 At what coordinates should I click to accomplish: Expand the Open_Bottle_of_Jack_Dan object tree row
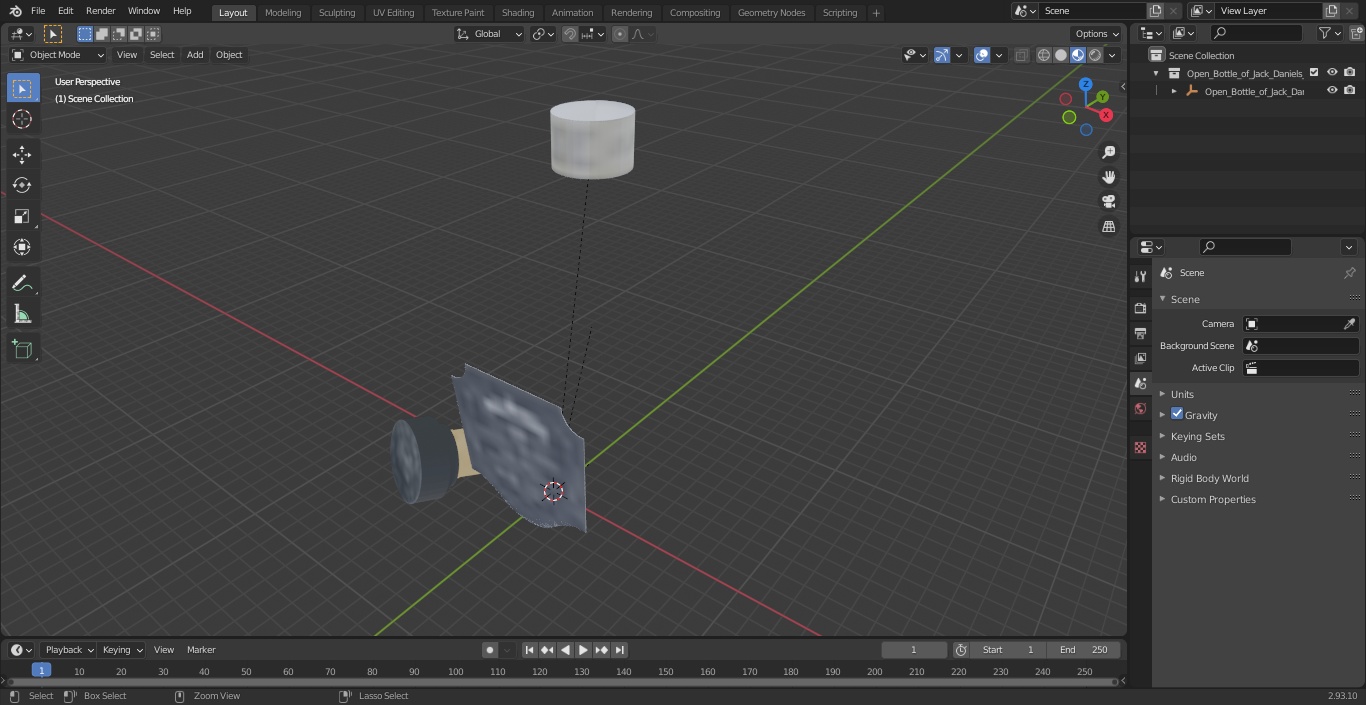point(1174,91)
